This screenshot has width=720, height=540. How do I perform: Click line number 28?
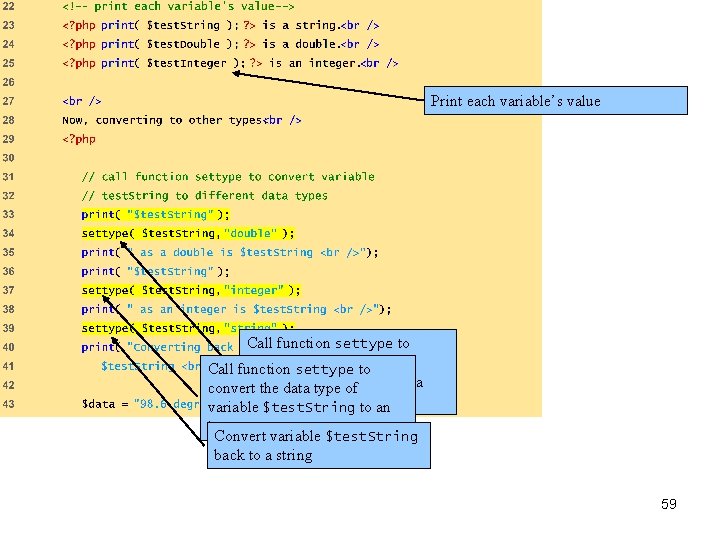tap(8, 120)
